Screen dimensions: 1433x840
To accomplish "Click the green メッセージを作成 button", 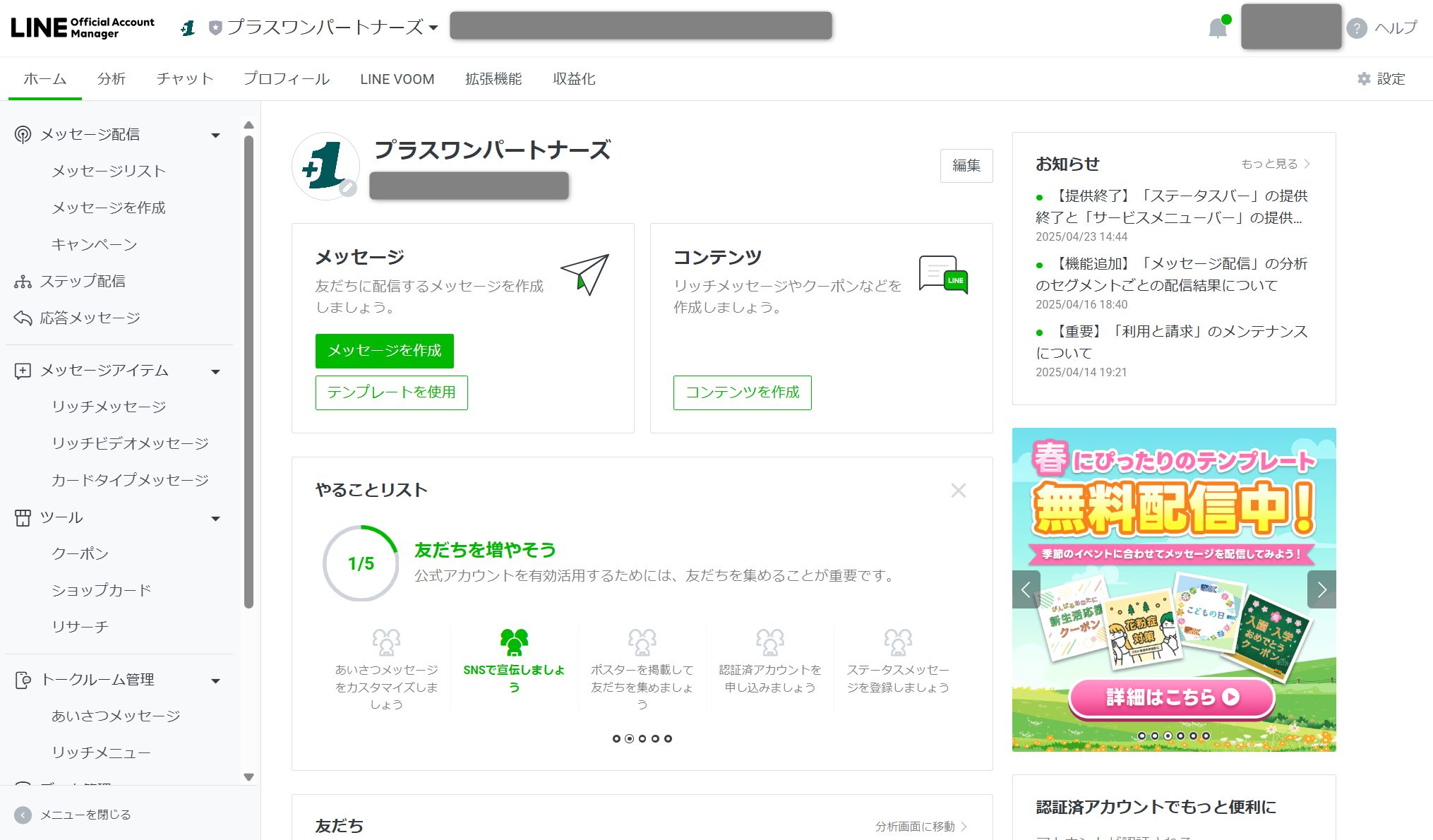I will (384, 351).
